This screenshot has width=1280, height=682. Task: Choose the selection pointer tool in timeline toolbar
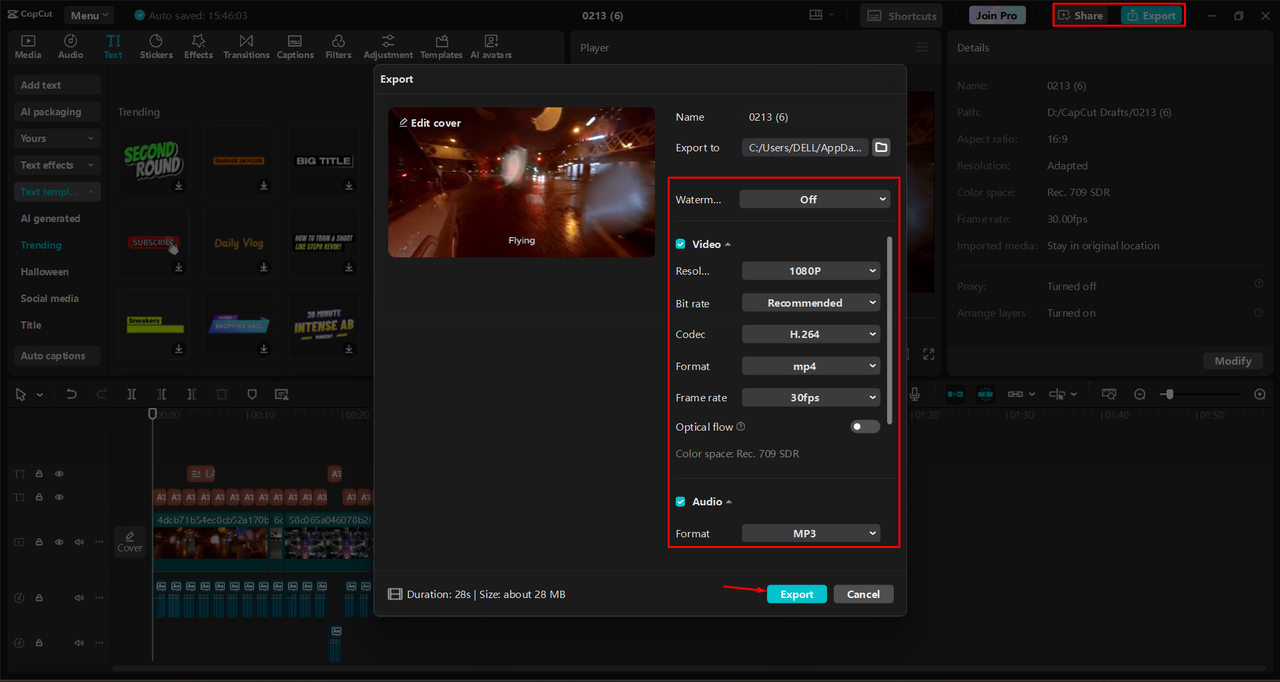[21, 395]
